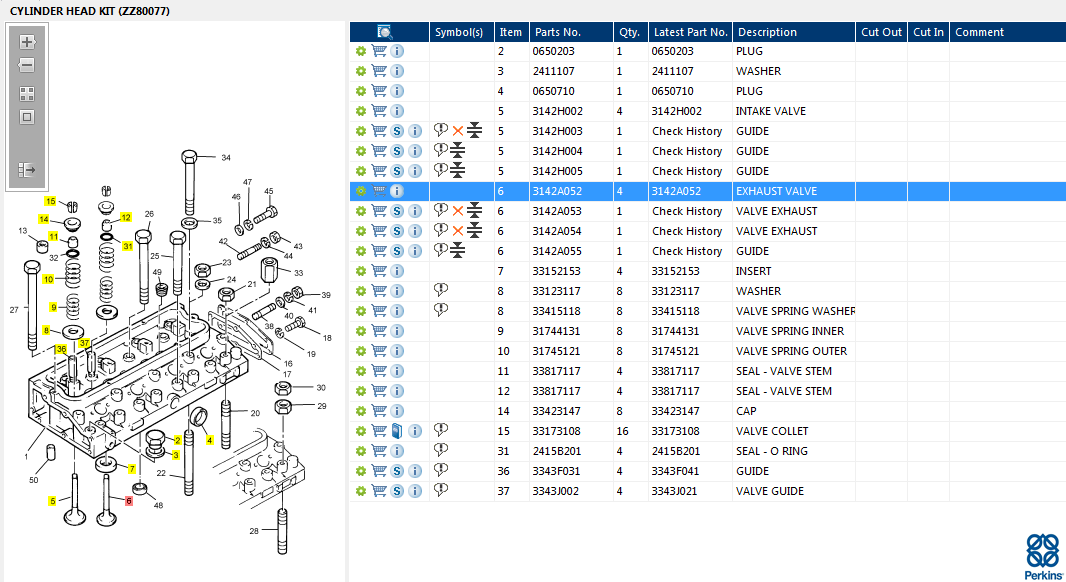1066x582 pixels.
Task: Click the Description column header
Action: [x=767, y=32]
